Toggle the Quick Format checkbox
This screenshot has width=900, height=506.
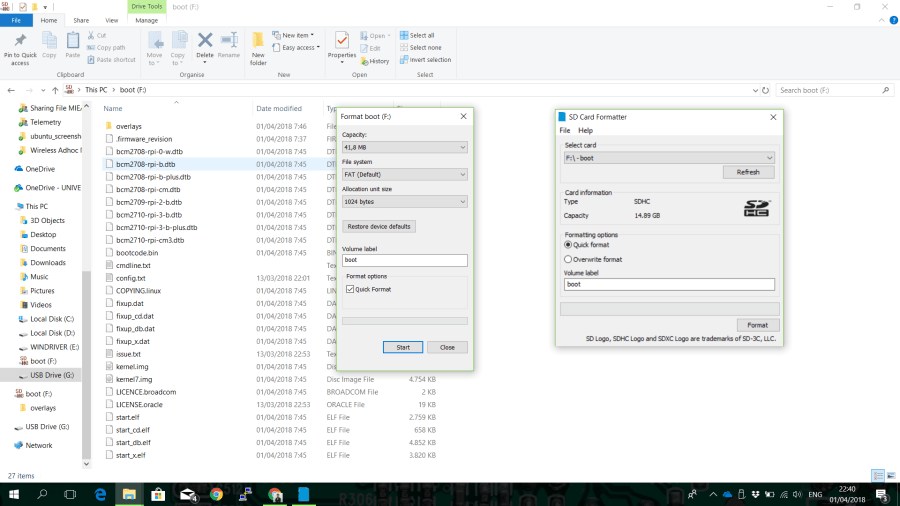pyautogui.click(x=350, y=289)
